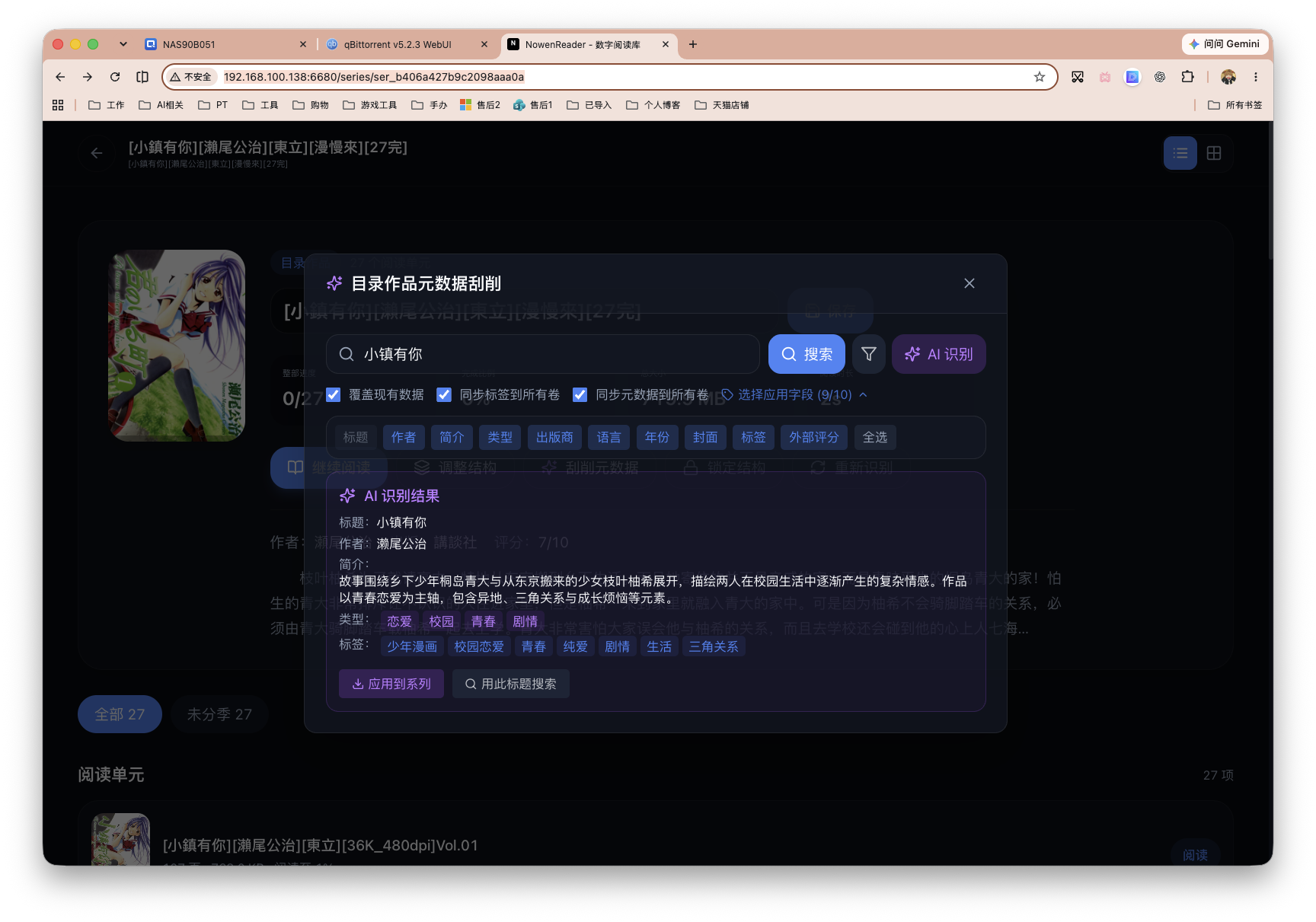Viewport: 1316px width, 922px height.
Task: Switch to list view icon
Action: point(1180,153)
